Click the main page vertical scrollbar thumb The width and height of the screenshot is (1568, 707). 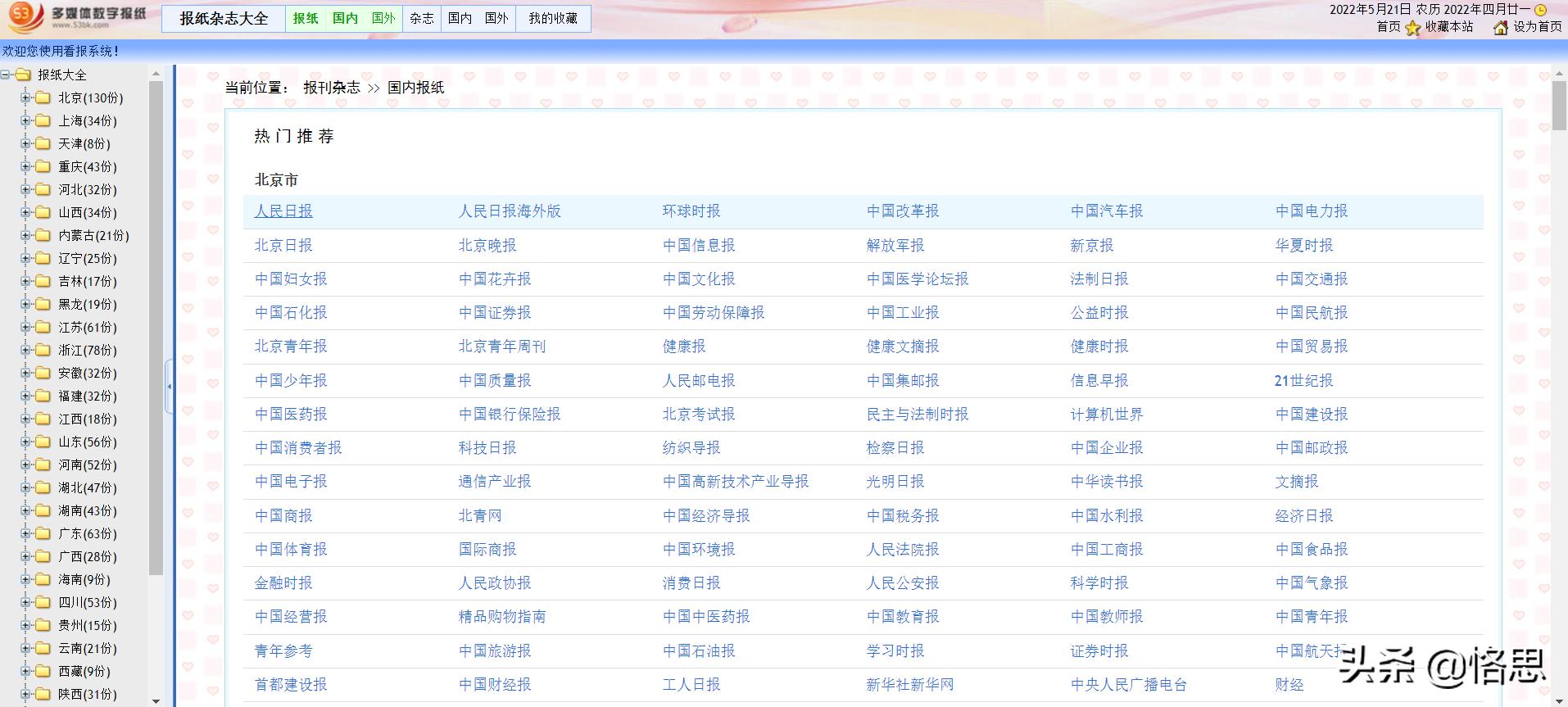[x=1559, y=105]
